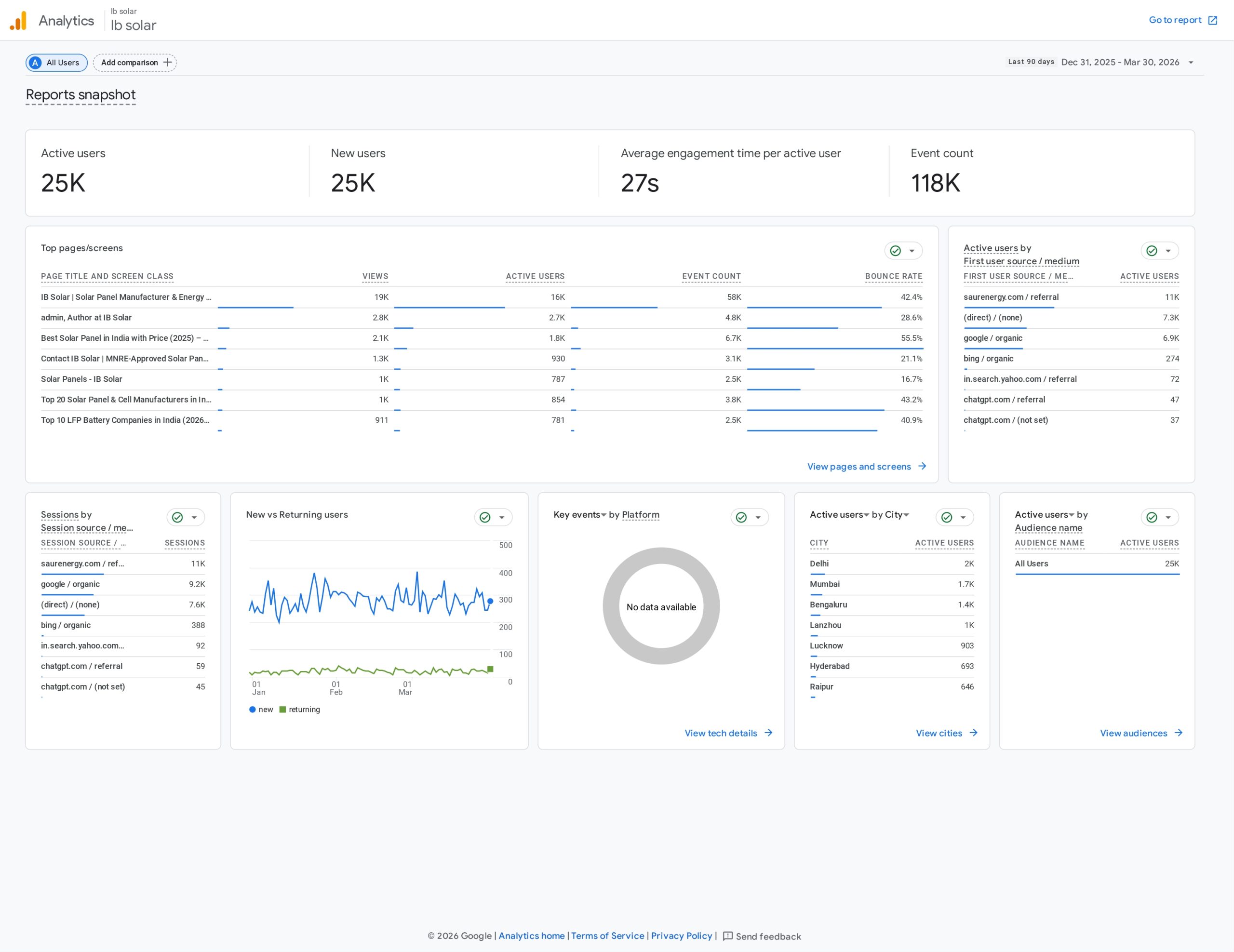This screenshot has width=1234, height=952.
Task: Expand Key events by Platform card options dropdown
Action: (758, 518)
